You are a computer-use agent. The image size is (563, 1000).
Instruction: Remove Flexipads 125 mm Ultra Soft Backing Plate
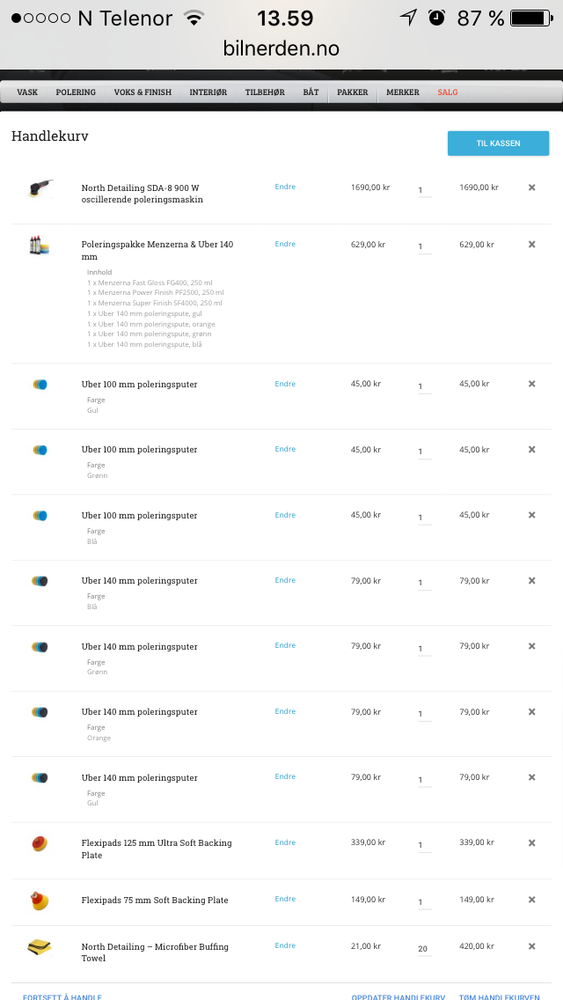pyautogui.click(x=532, y=843)
